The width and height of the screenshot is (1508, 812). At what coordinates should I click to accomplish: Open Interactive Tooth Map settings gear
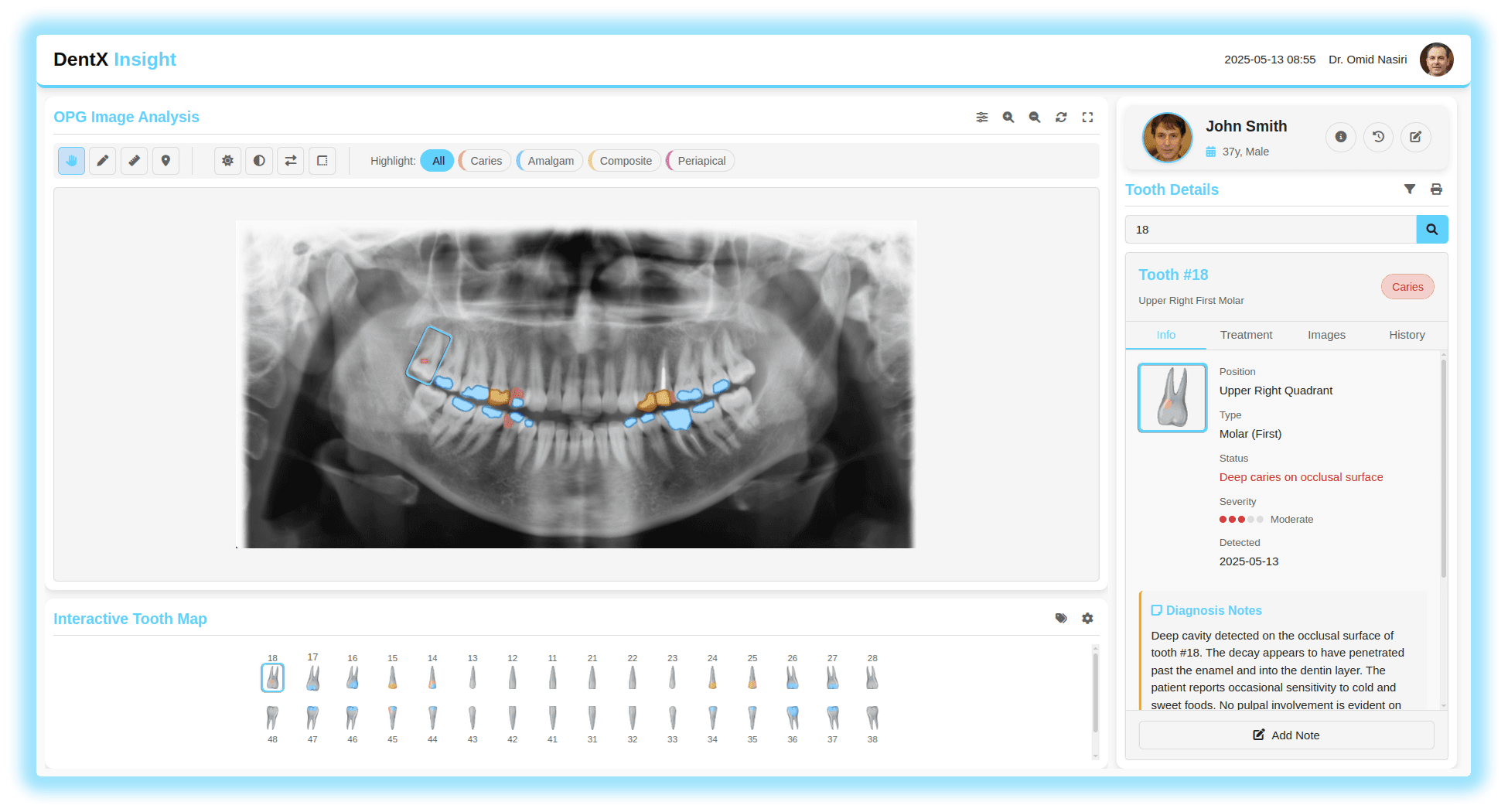[x=1087, y=619]
